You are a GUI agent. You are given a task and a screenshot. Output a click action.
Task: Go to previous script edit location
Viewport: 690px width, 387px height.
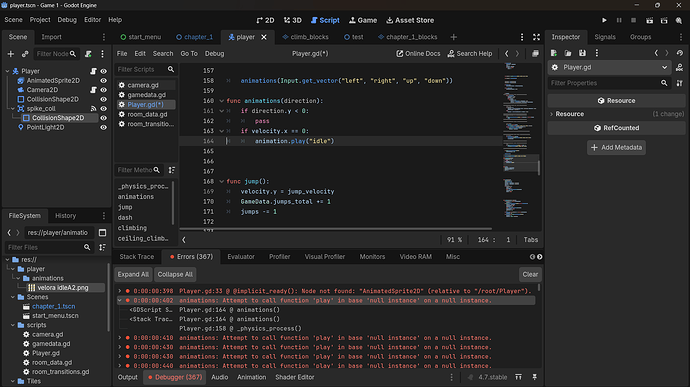(x=506, y=54)
